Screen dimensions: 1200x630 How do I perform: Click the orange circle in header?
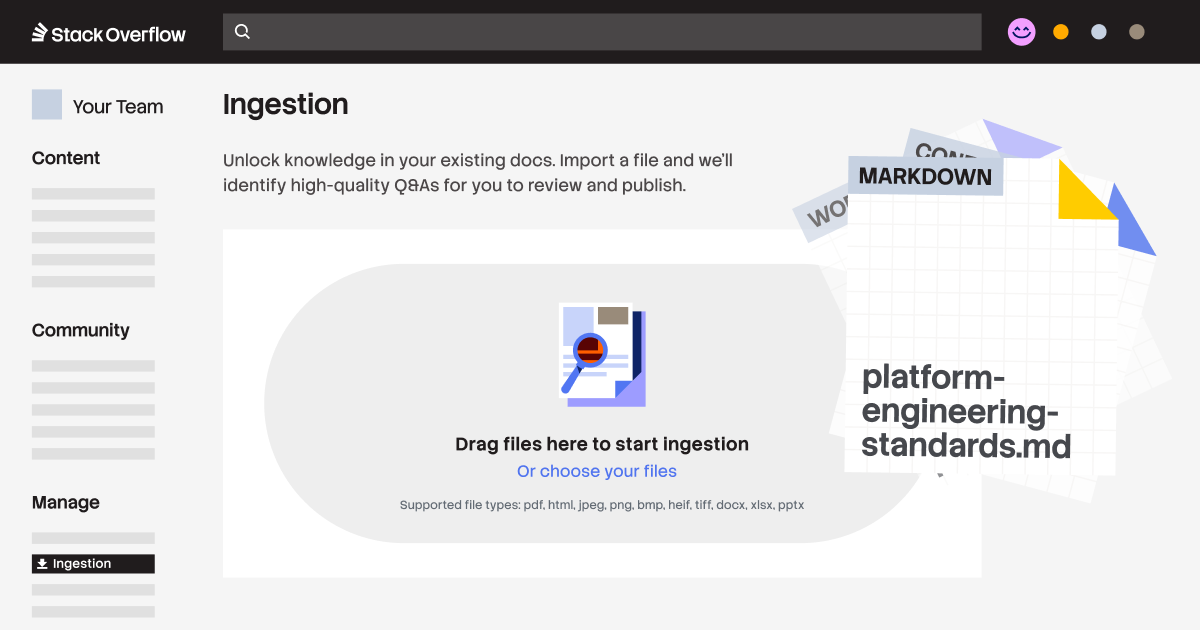(x=1061, y=32)
